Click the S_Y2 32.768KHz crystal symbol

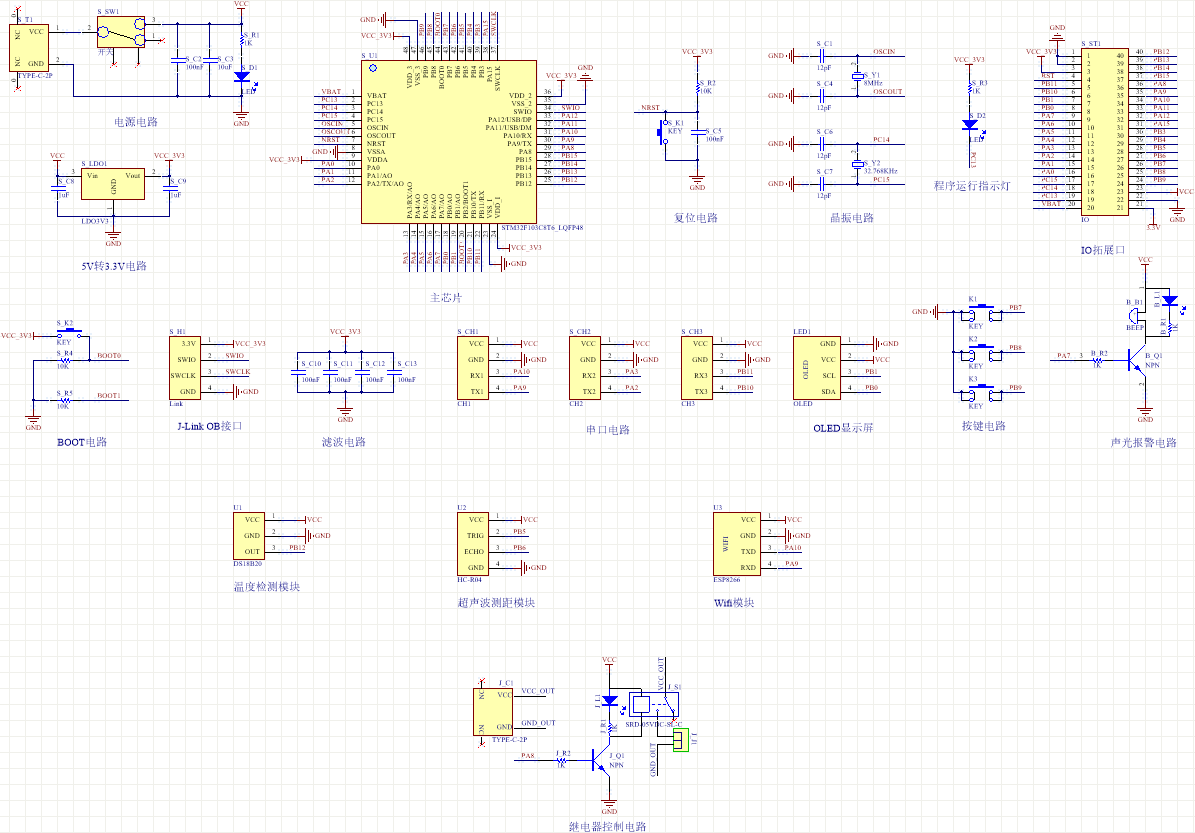tap(857, 164)
